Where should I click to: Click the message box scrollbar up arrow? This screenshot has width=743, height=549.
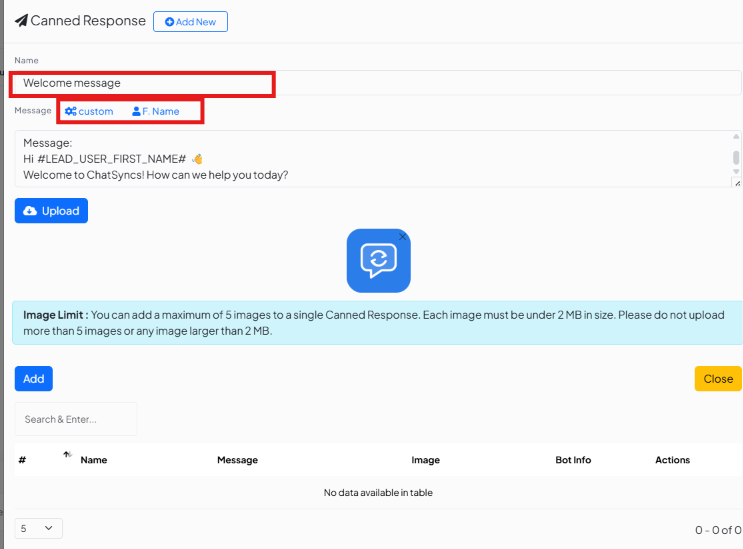coord(736,137)
